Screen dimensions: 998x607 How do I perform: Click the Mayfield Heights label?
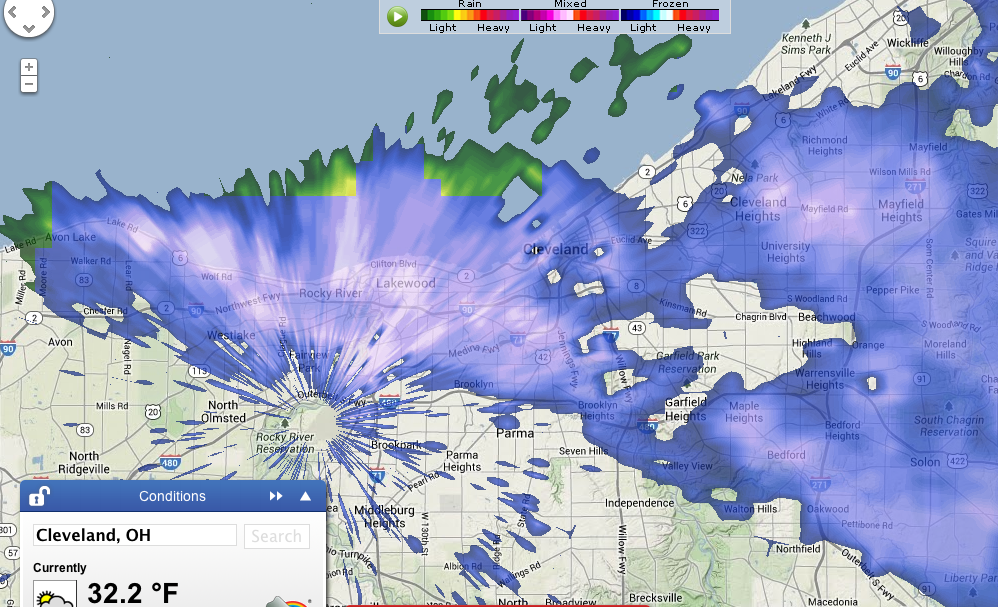[901, 211]
